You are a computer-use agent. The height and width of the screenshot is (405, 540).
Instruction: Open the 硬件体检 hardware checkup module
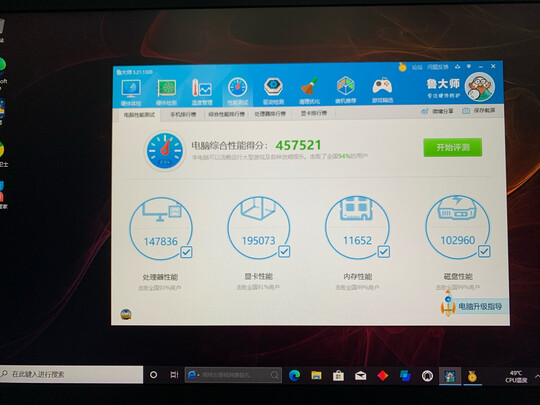click(131, 93)
